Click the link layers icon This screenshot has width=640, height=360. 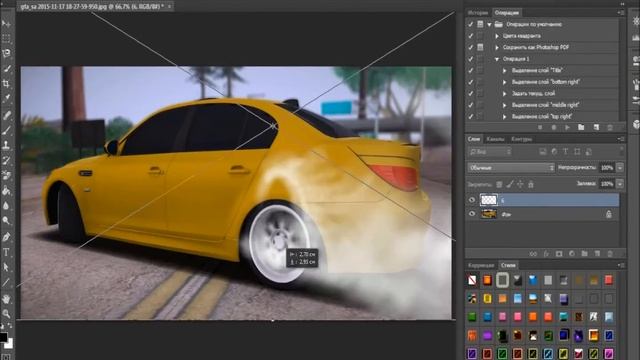click(x=533, y=254)
